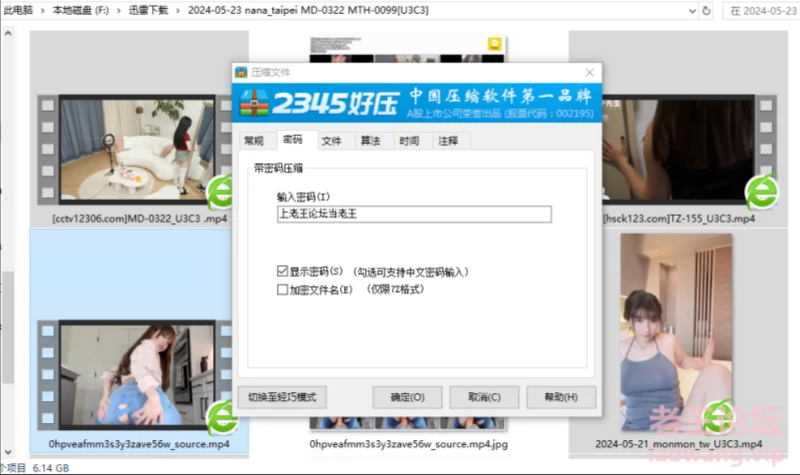The height and width of the screenshot is (475, 800).
Task: Click the Explorer search box
Action: (761, 11)
